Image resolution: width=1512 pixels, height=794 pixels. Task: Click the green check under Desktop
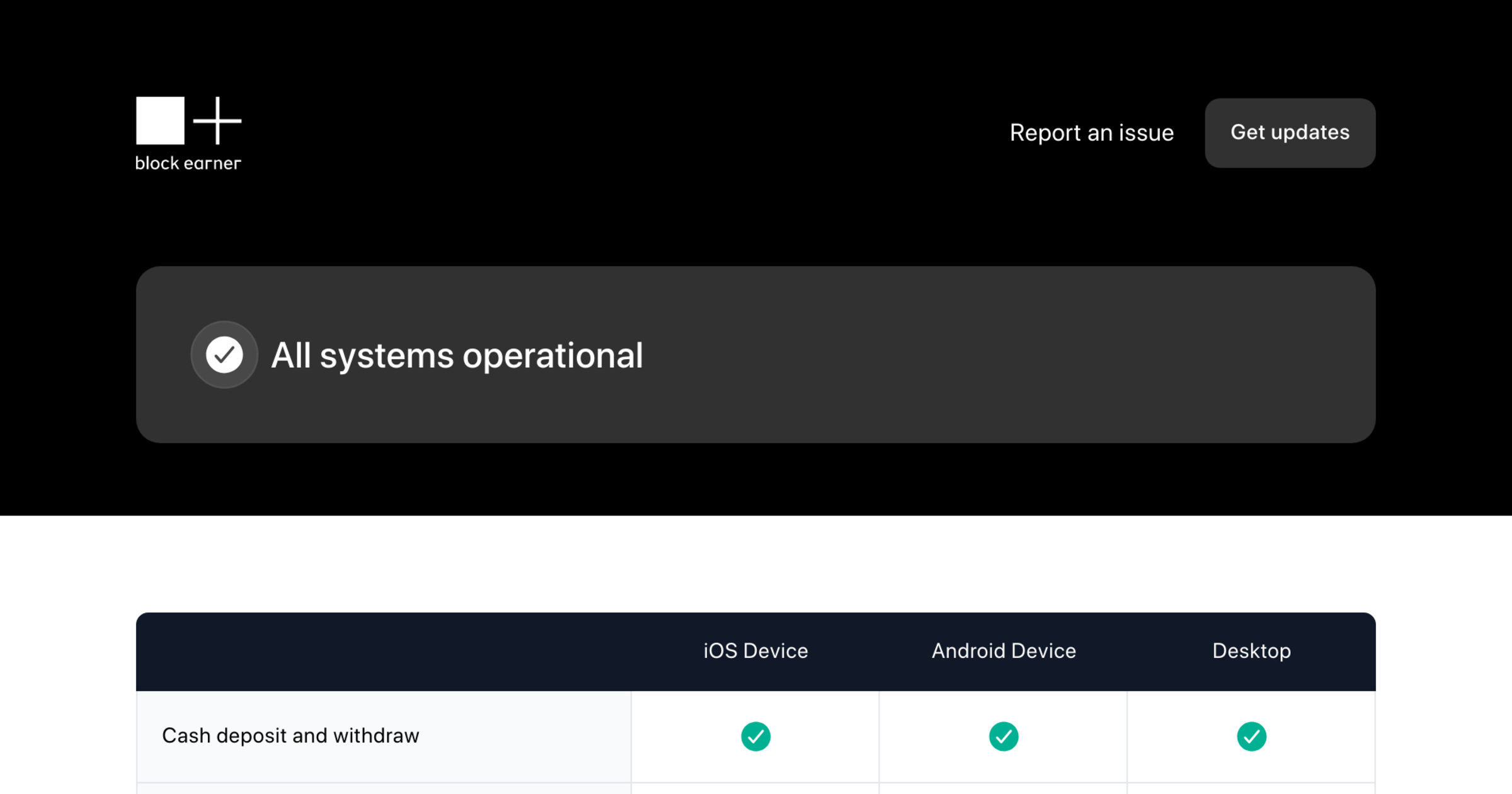(1251, 736)
